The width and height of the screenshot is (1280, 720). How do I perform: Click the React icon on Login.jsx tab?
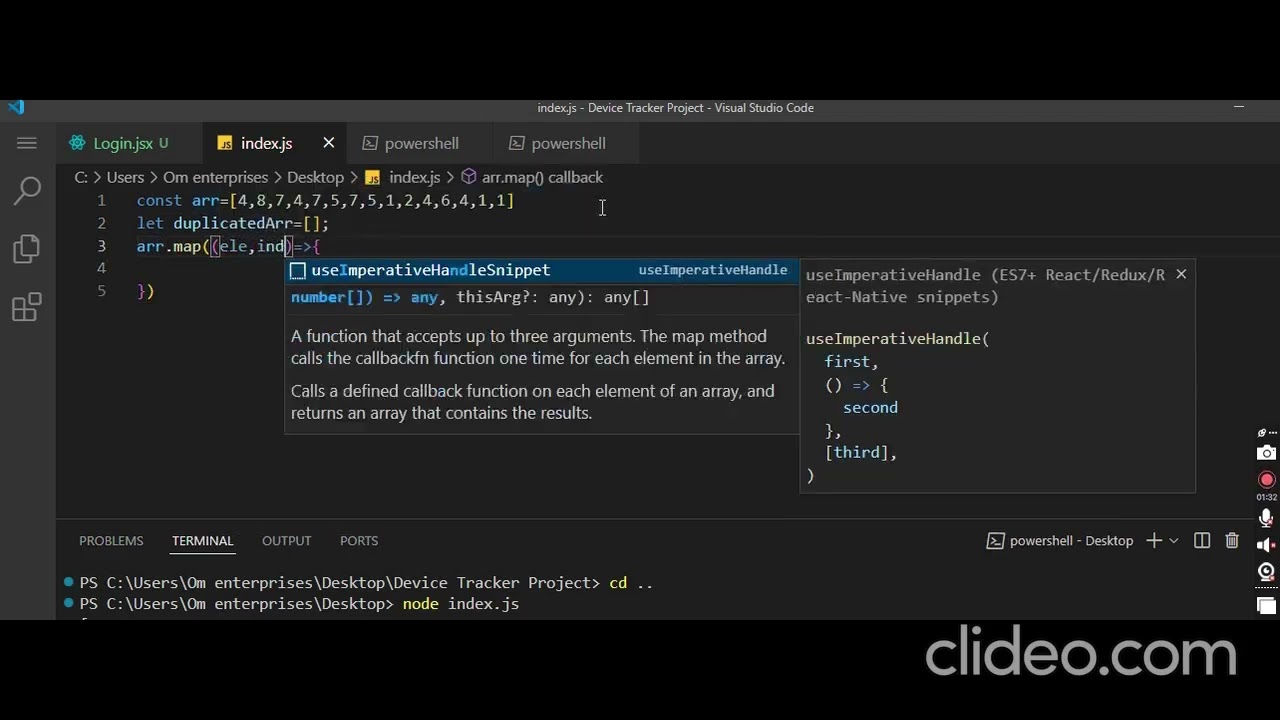77,143
